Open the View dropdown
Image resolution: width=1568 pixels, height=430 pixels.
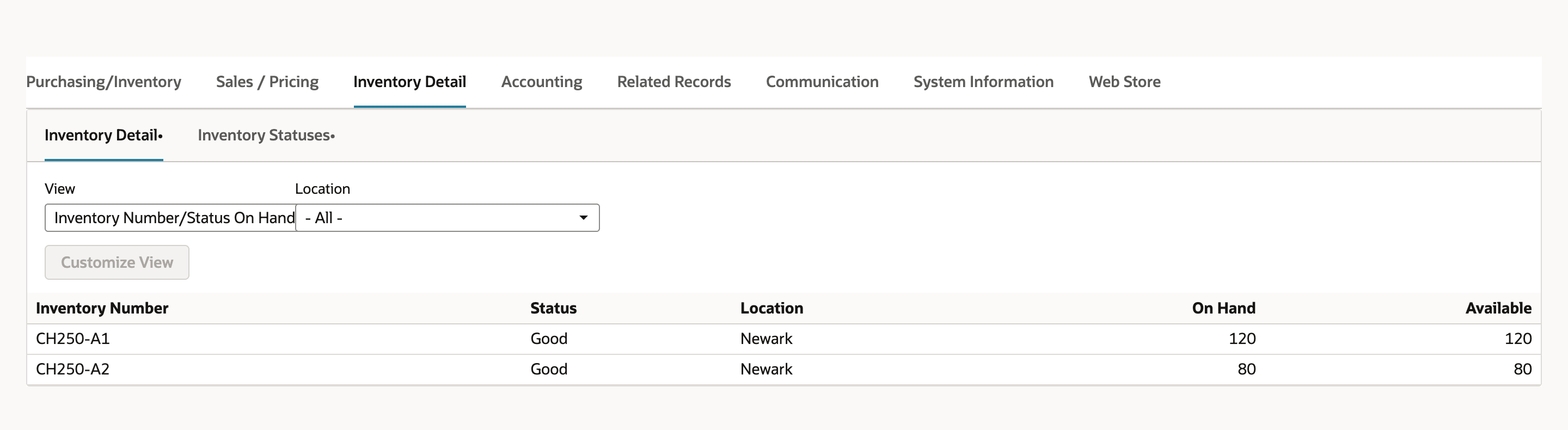click(x=170, y=218)
